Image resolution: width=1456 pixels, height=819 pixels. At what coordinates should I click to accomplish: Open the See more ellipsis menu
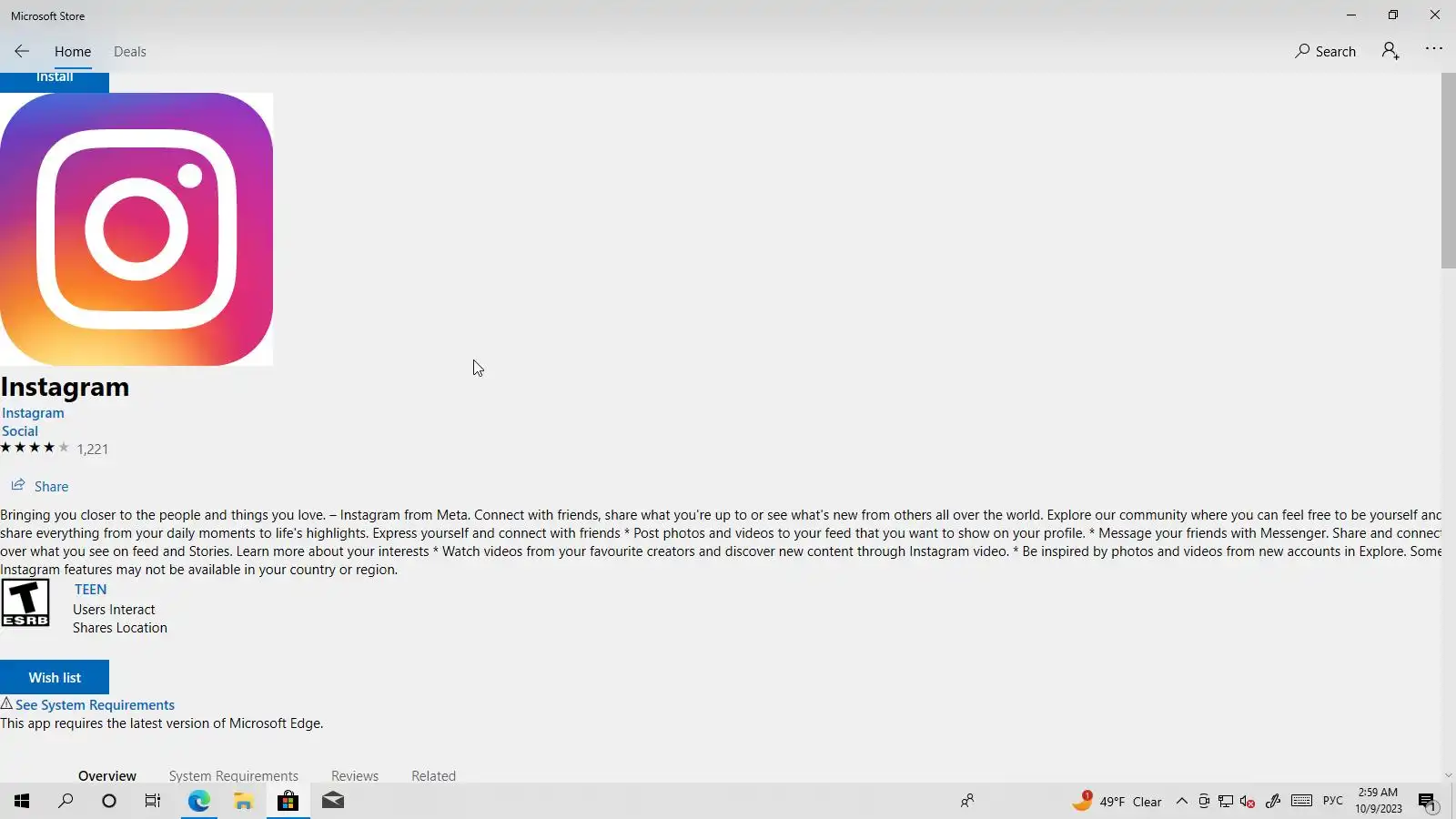(1434, 49)
